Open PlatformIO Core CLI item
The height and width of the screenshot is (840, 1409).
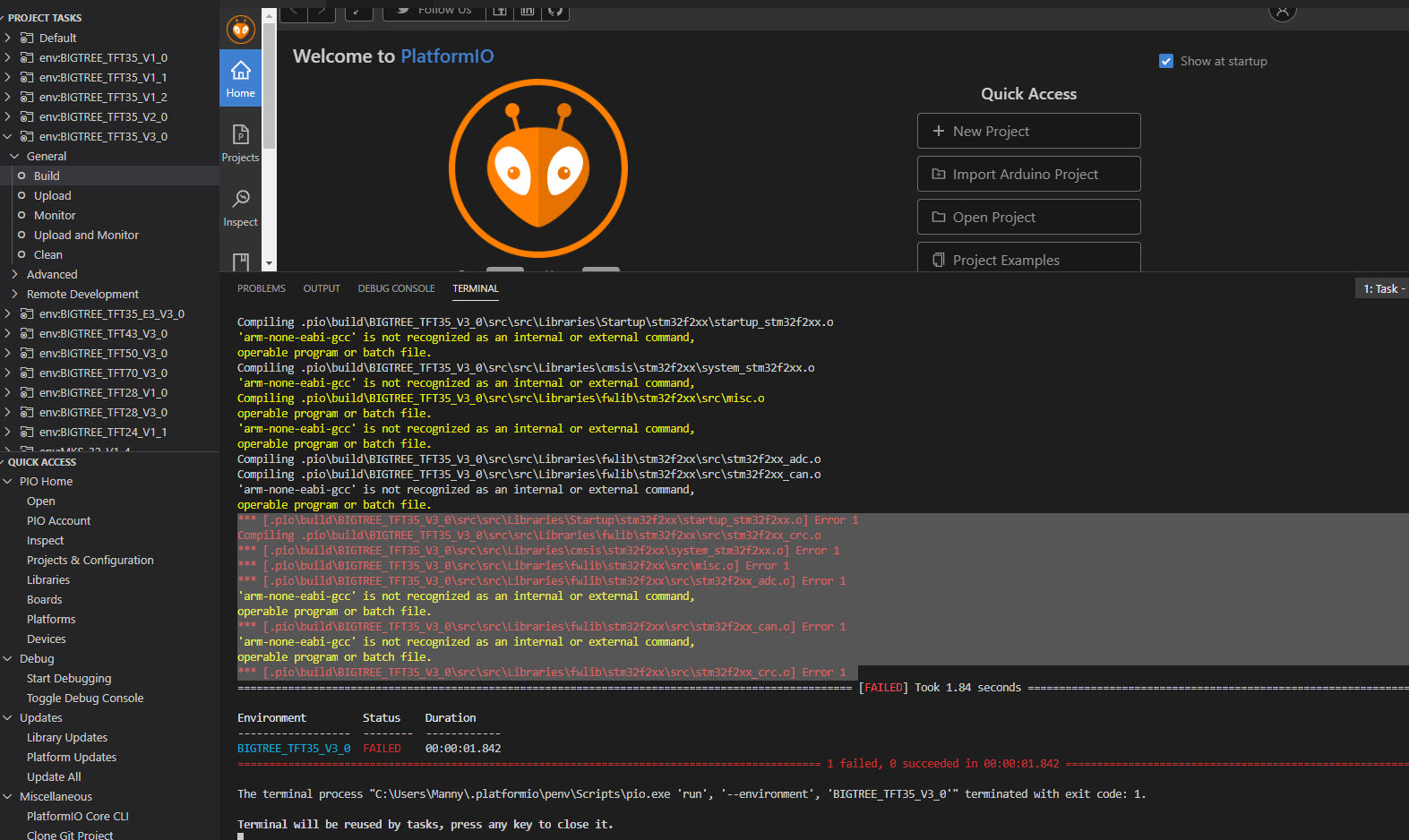(x=77, y=816)
